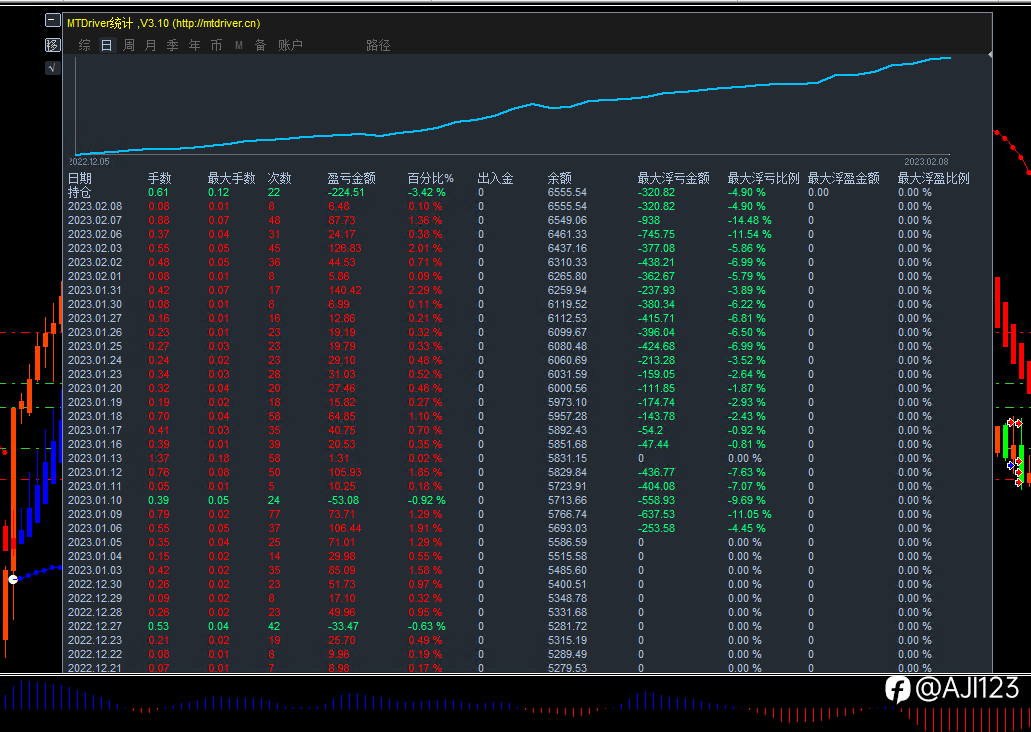Click the 2023.02.06 date cell

[x=95, y=234]
